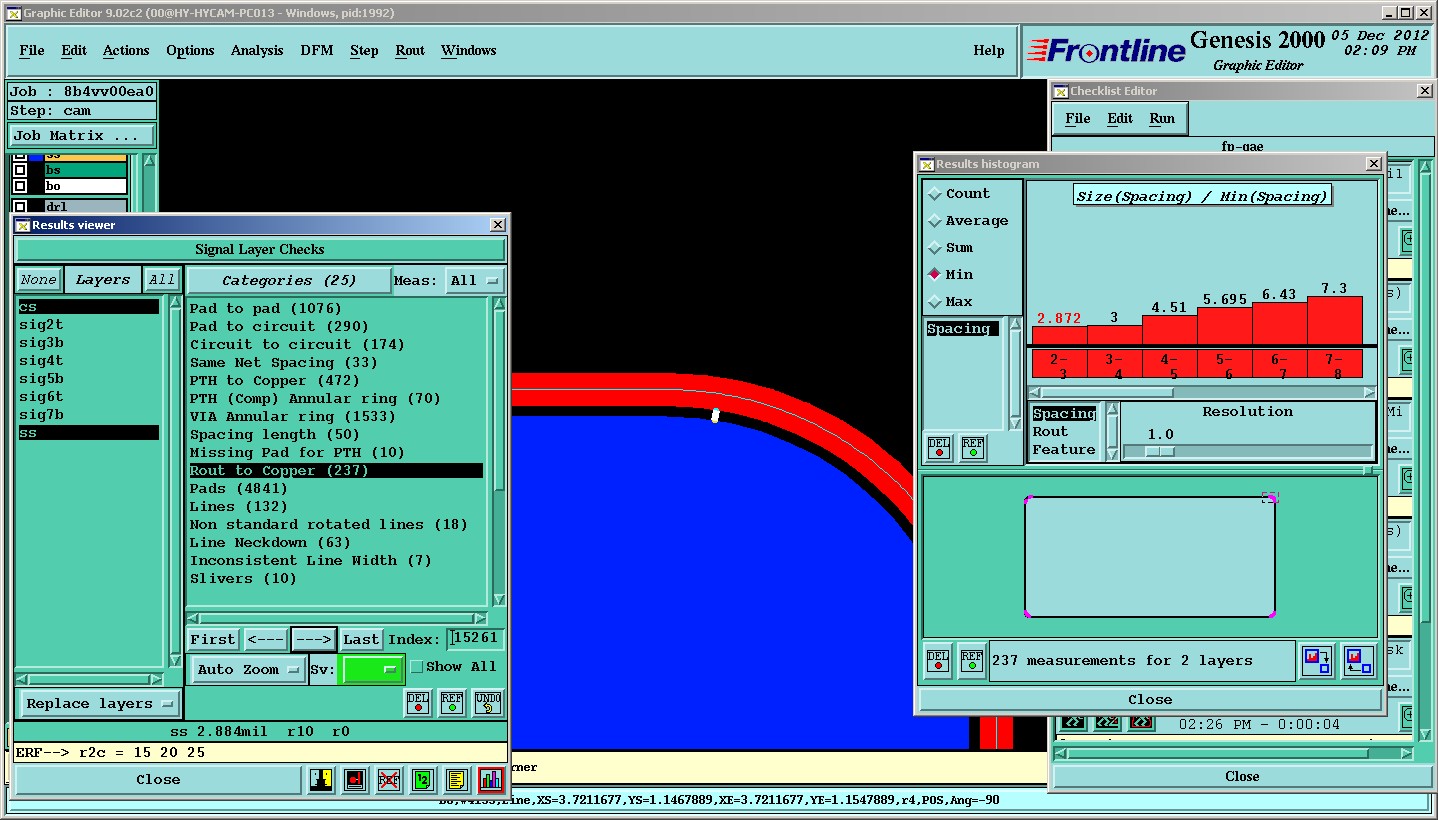Open the green Sv color dropdown

tap(371, 670)
